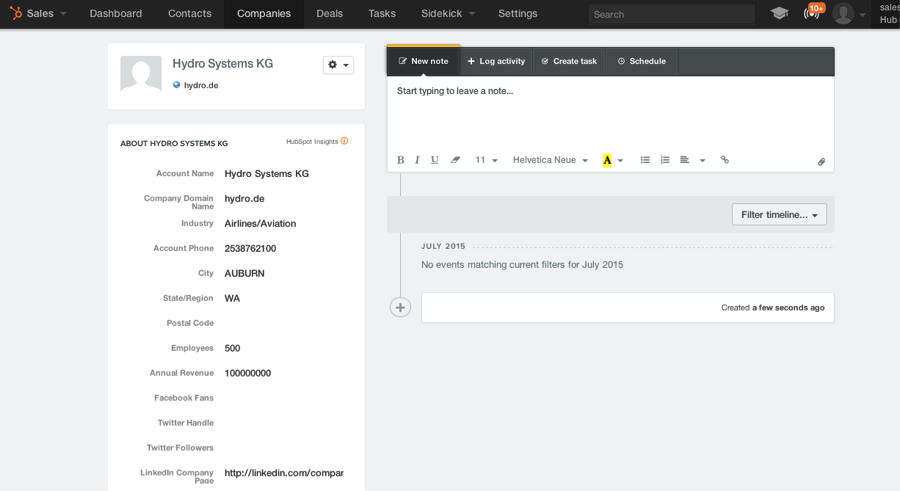Select the New note tab

(424, 61)
